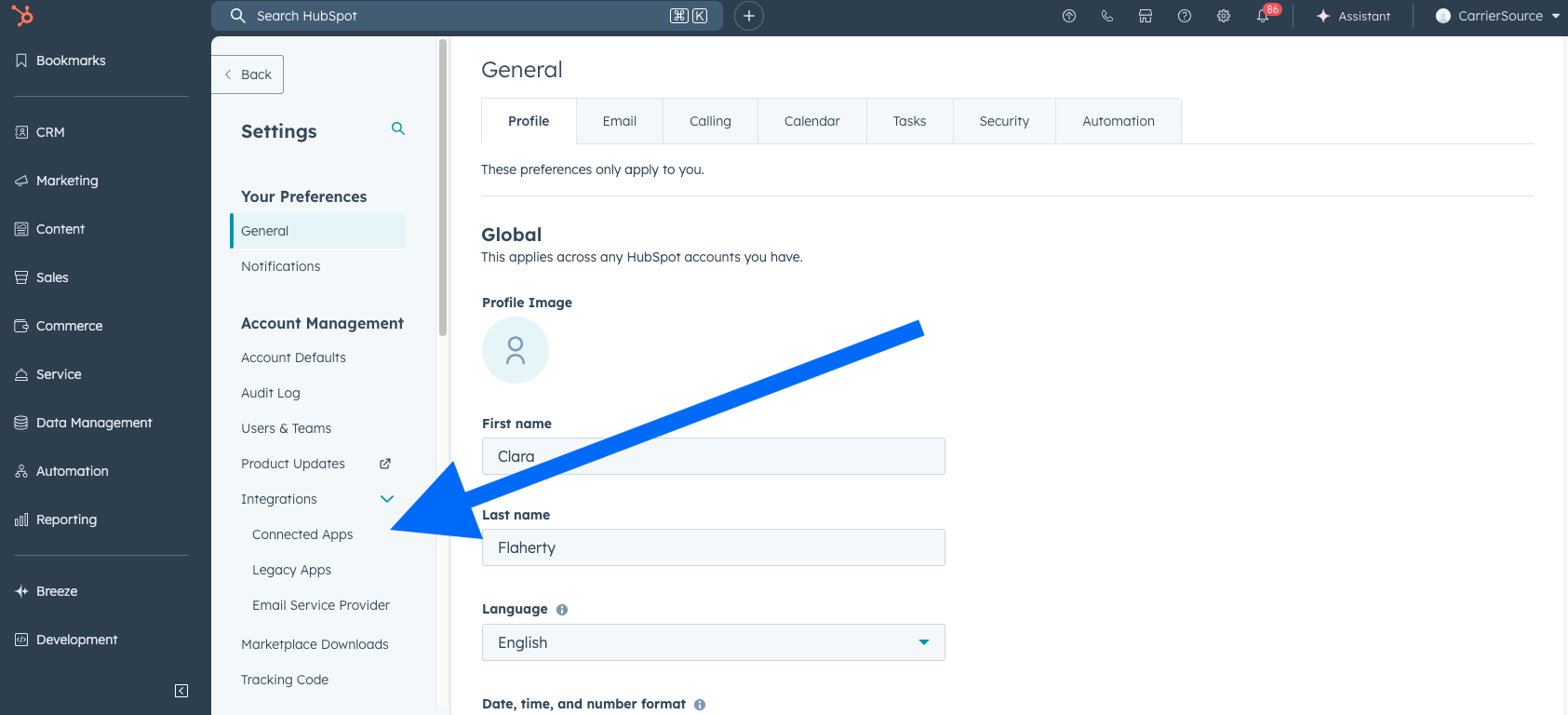
Task: Open Tracking Code settings
Action: [285, 680]
